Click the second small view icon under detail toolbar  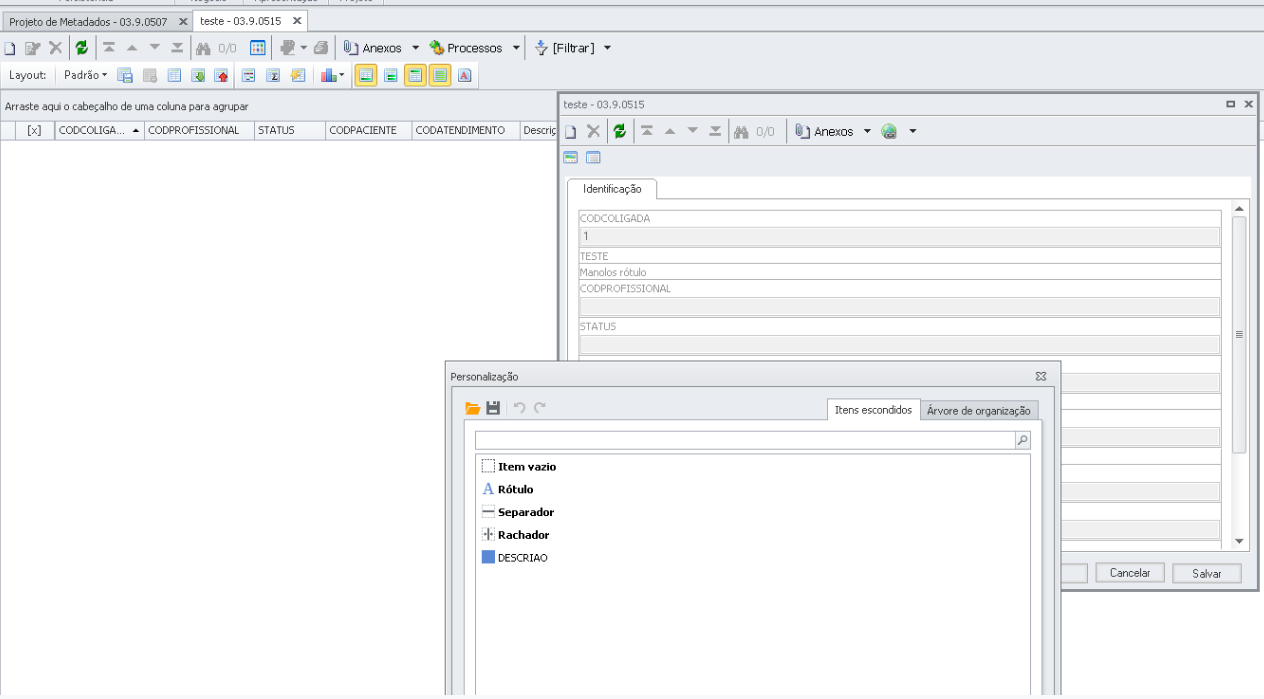point(592,157)
